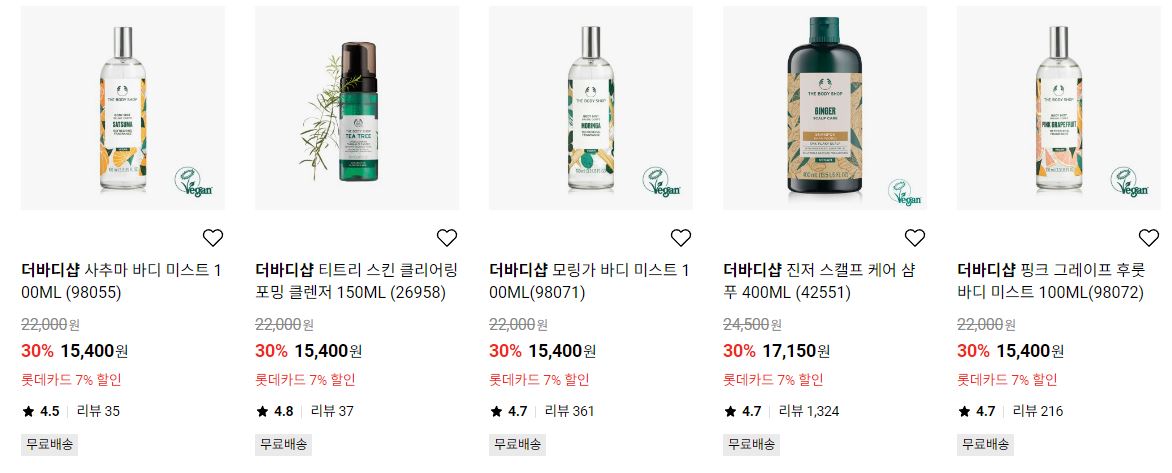This screenshot has width=1172, height=473.
Task: Click the star rating 4.8 of Tea Tree cleanser
Action: pos(274,411)
